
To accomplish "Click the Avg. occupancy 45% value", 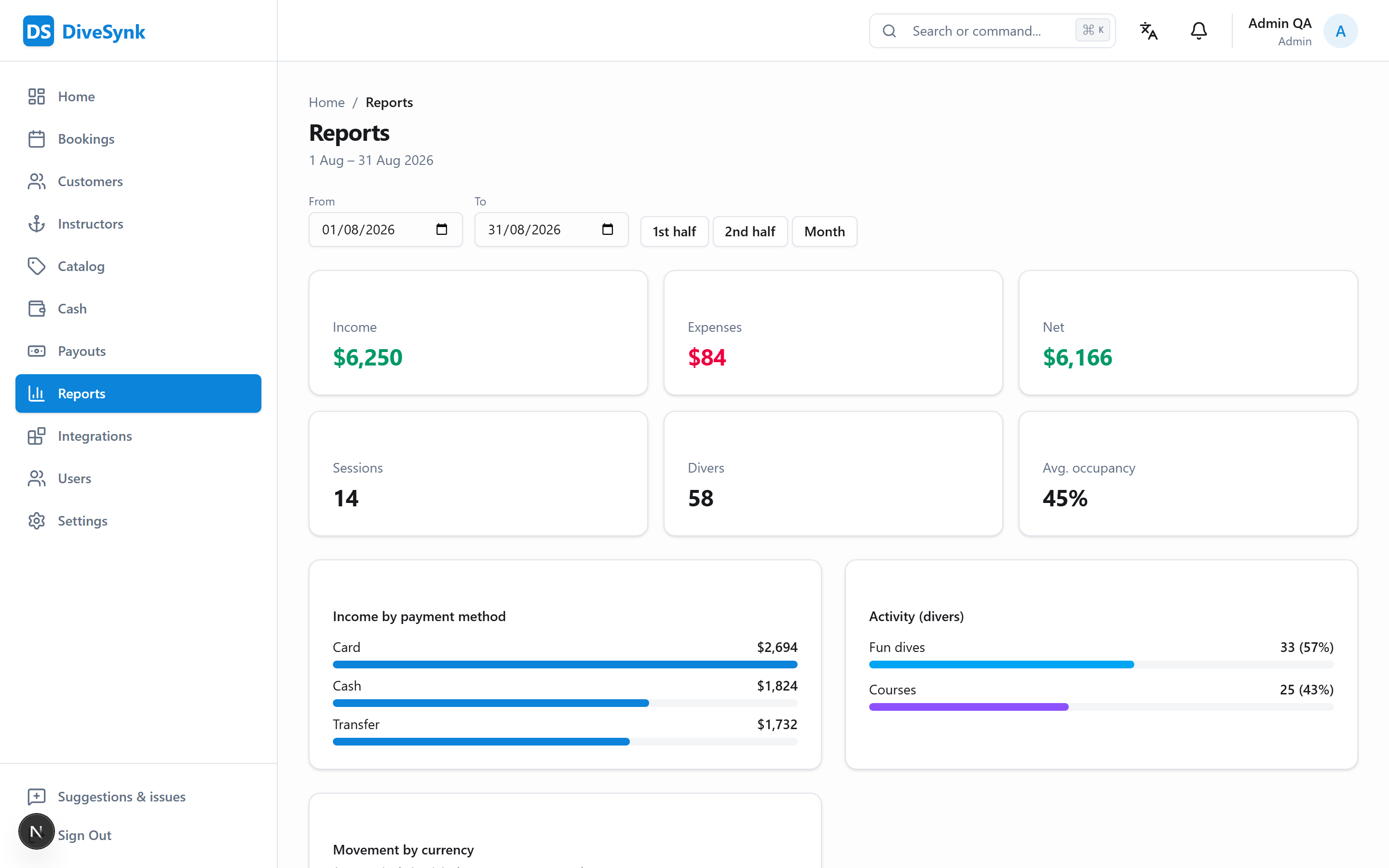I will 1065,498.
